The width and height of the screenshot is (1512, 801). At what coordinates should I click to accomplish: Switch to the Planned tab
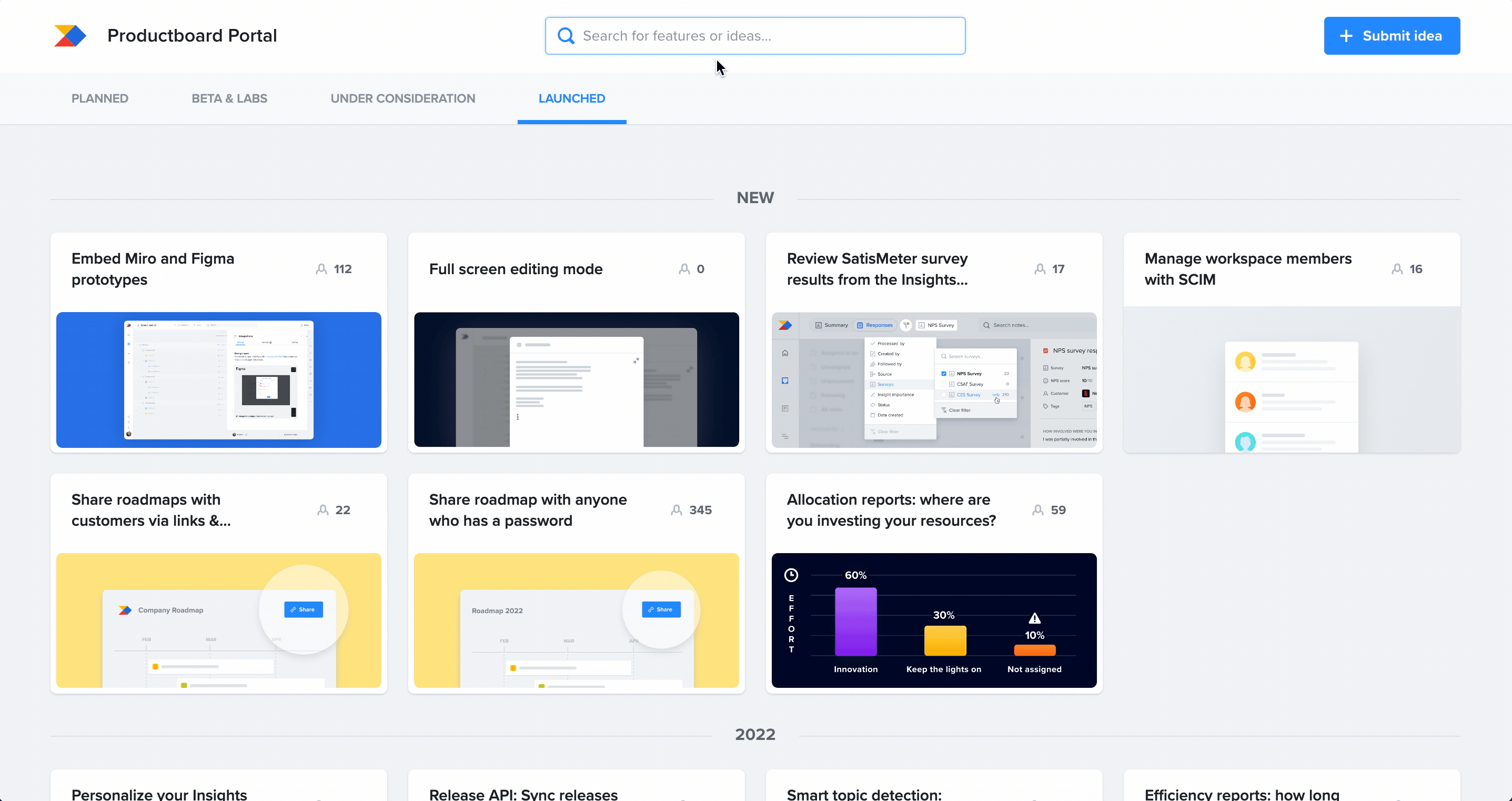[100, 98]
